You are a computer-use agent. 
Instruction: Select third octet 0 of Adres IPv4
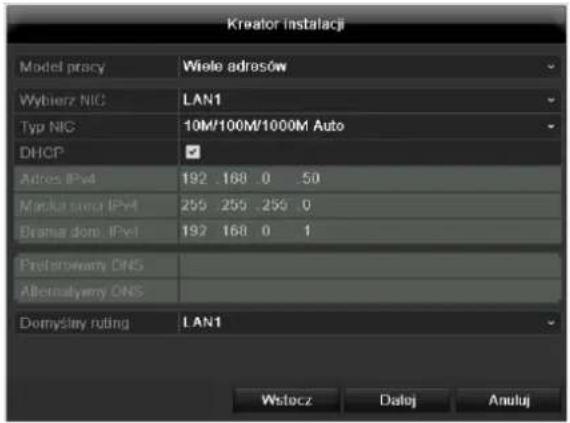point(266,178)
